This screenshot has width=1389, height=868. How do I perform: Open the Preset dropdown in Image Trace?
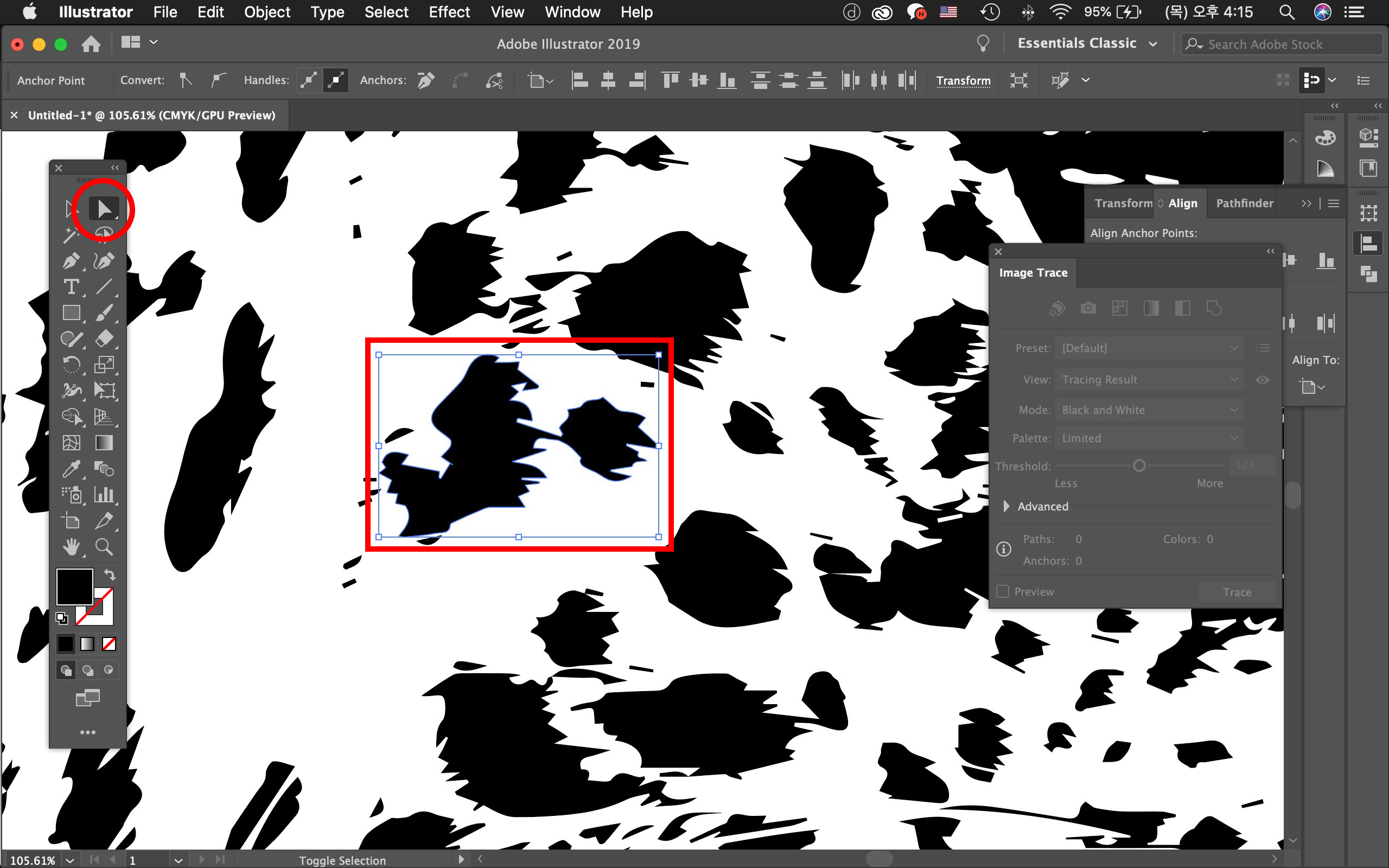coord(1149,348)
